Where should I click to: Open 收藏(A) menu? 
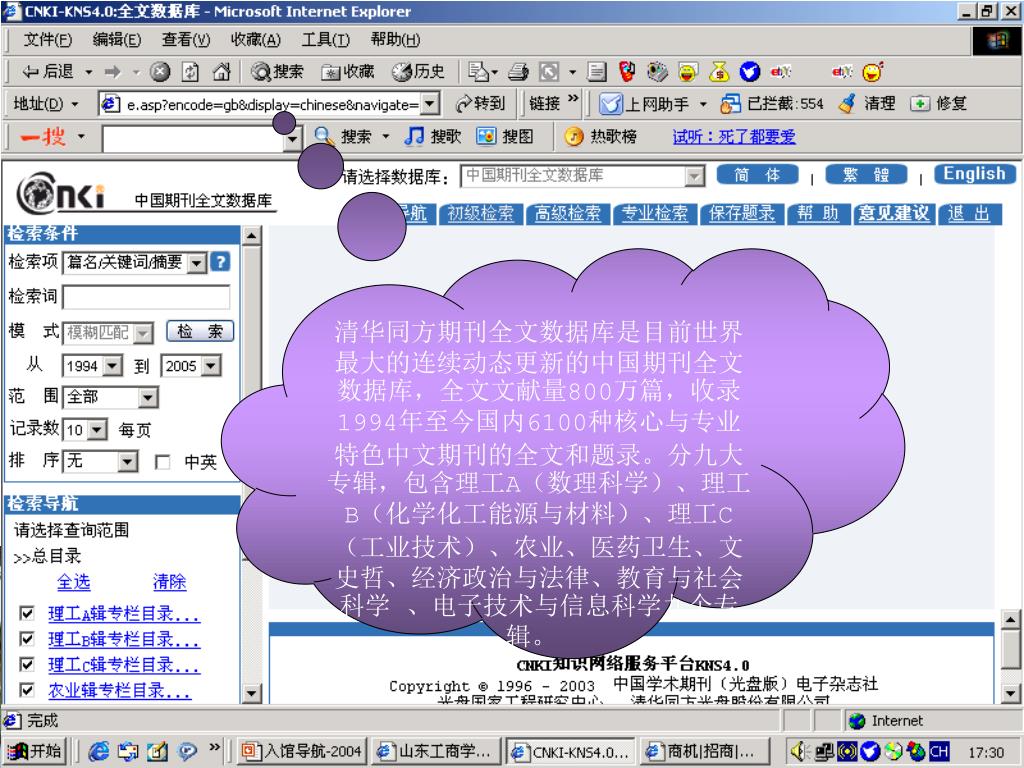[x=255, y=40]
